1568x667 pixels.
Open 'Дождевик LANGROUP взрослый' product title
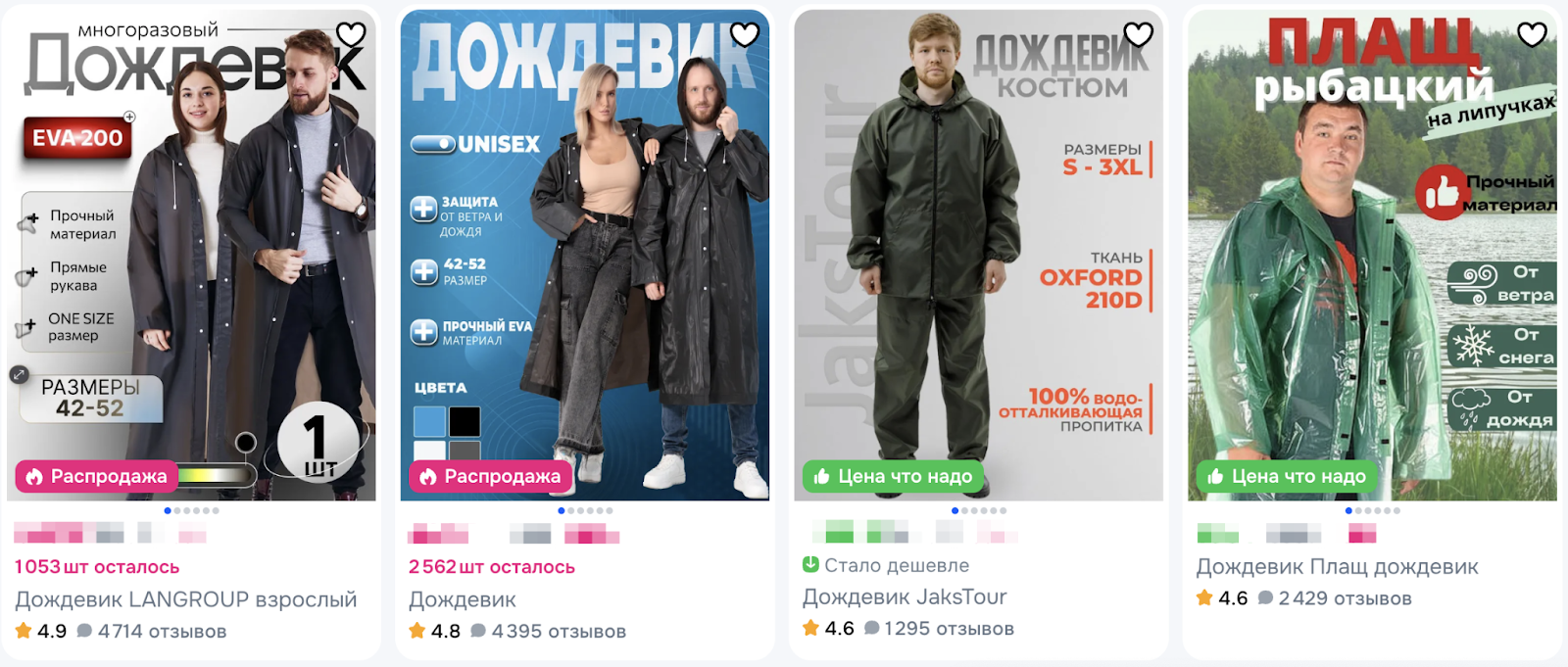186,599
